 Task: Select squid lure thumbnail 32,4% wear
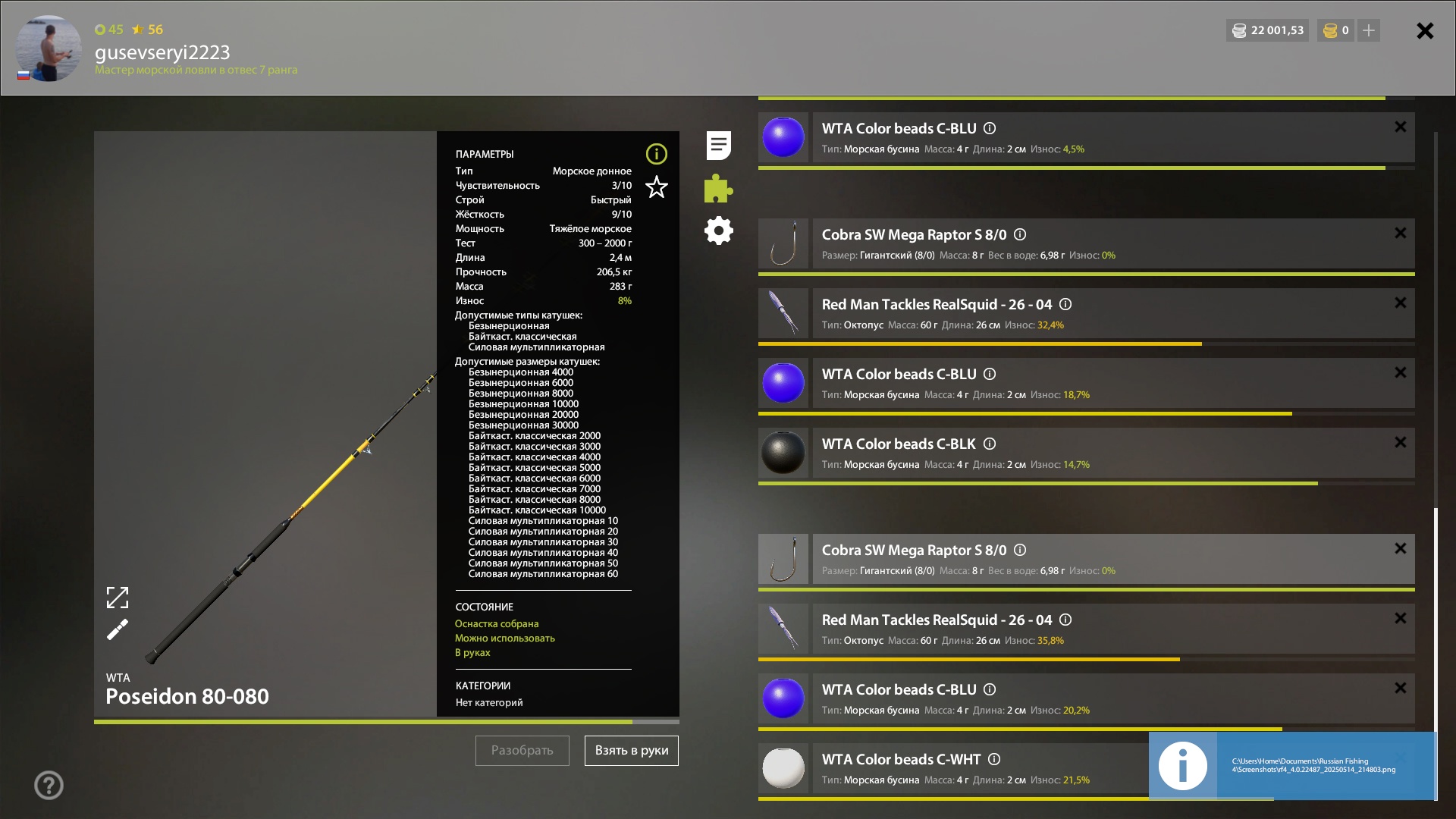pyautogui.click(x=783, y=313)
